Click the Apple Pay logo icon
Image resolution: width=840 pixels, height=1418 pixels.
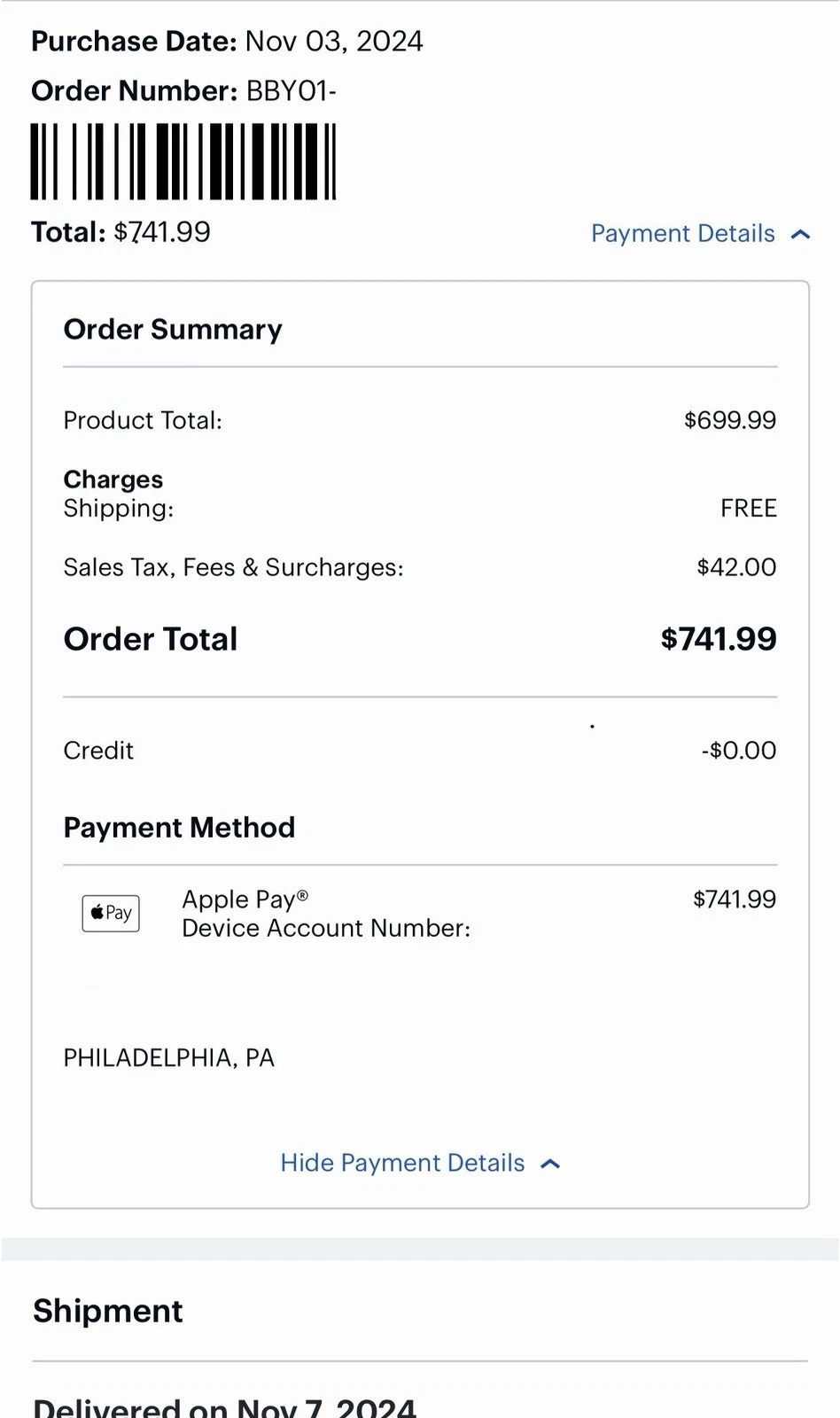(111, 913)
